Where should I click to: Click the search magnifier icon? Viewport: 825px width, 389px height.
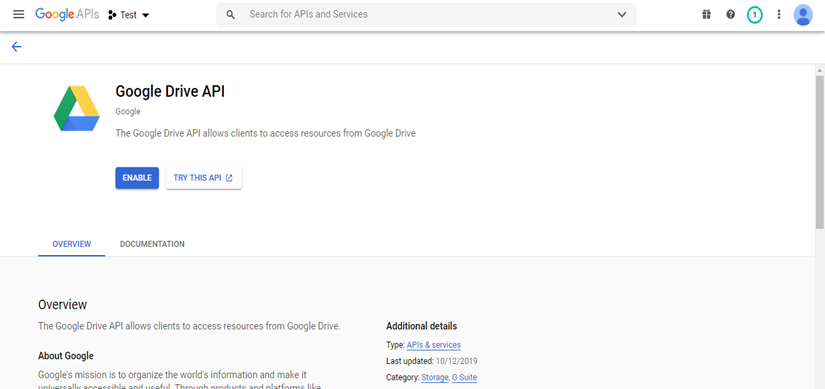point(230,15)
